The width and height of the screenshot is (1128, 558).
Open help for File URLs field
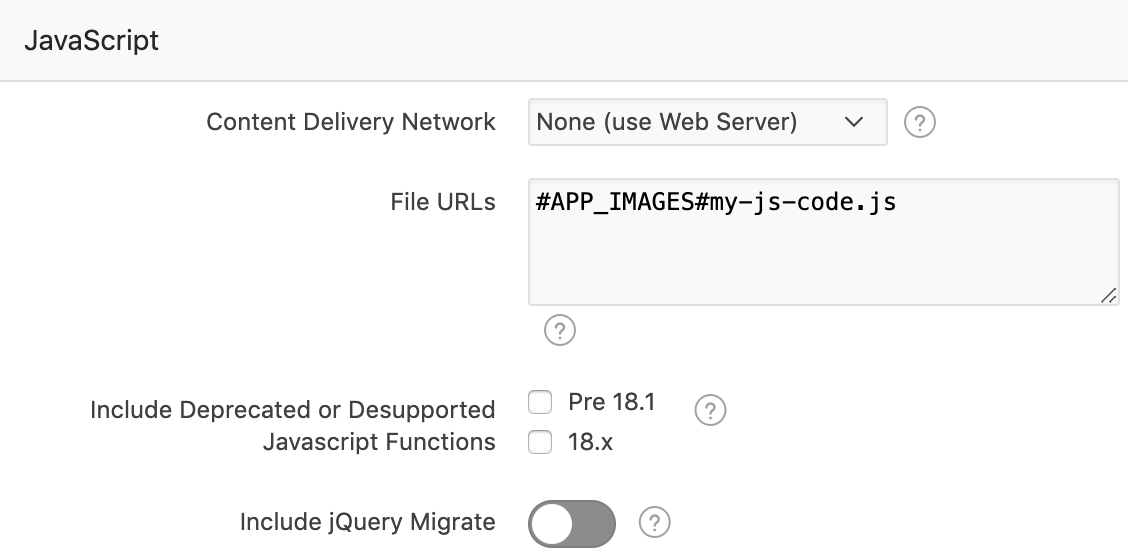point(559,330)
